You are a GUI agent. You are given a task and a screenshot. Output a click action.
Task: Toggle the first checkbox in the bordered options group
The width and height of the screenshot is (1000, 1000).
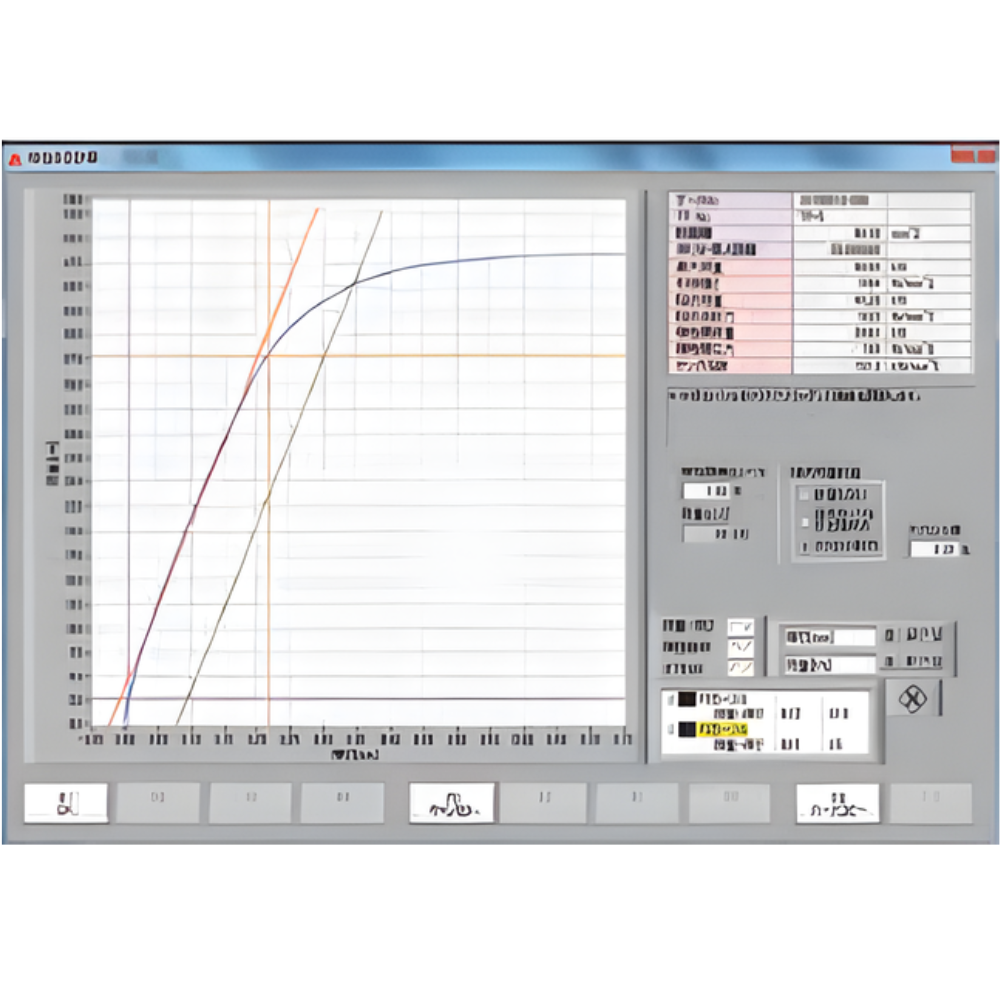click(805, 494)
